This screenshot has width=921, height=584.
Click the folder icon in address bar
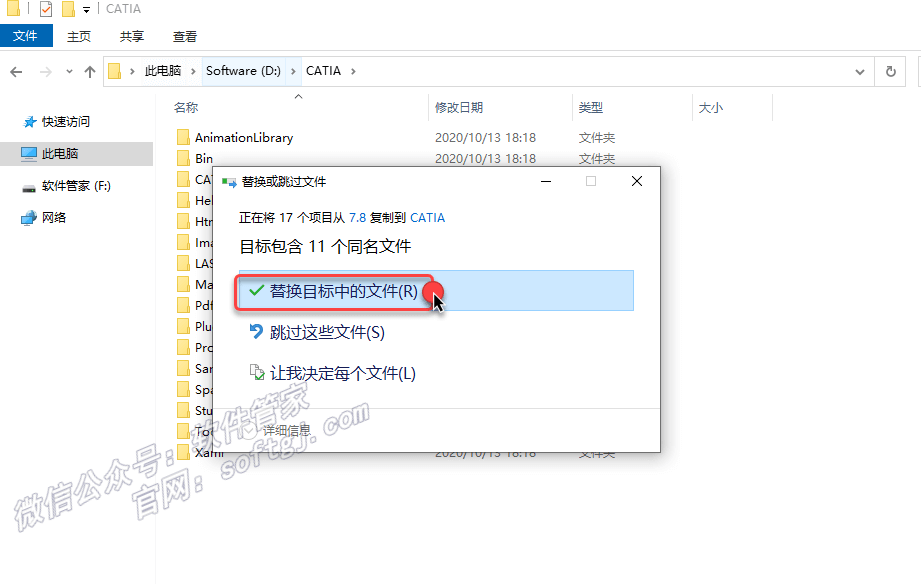tap(115, 71)
